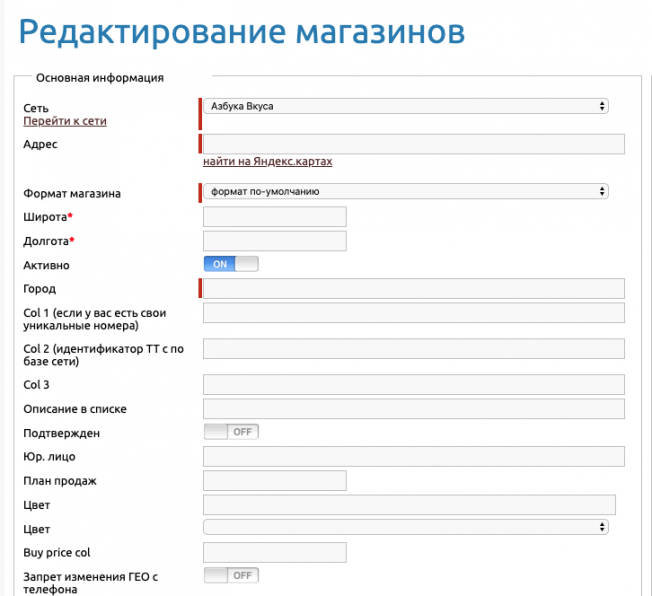Image resolution: width=652 pixels, height=596 pixels.
Task: Toggle the Активно switch off
Action: (231, 264)
